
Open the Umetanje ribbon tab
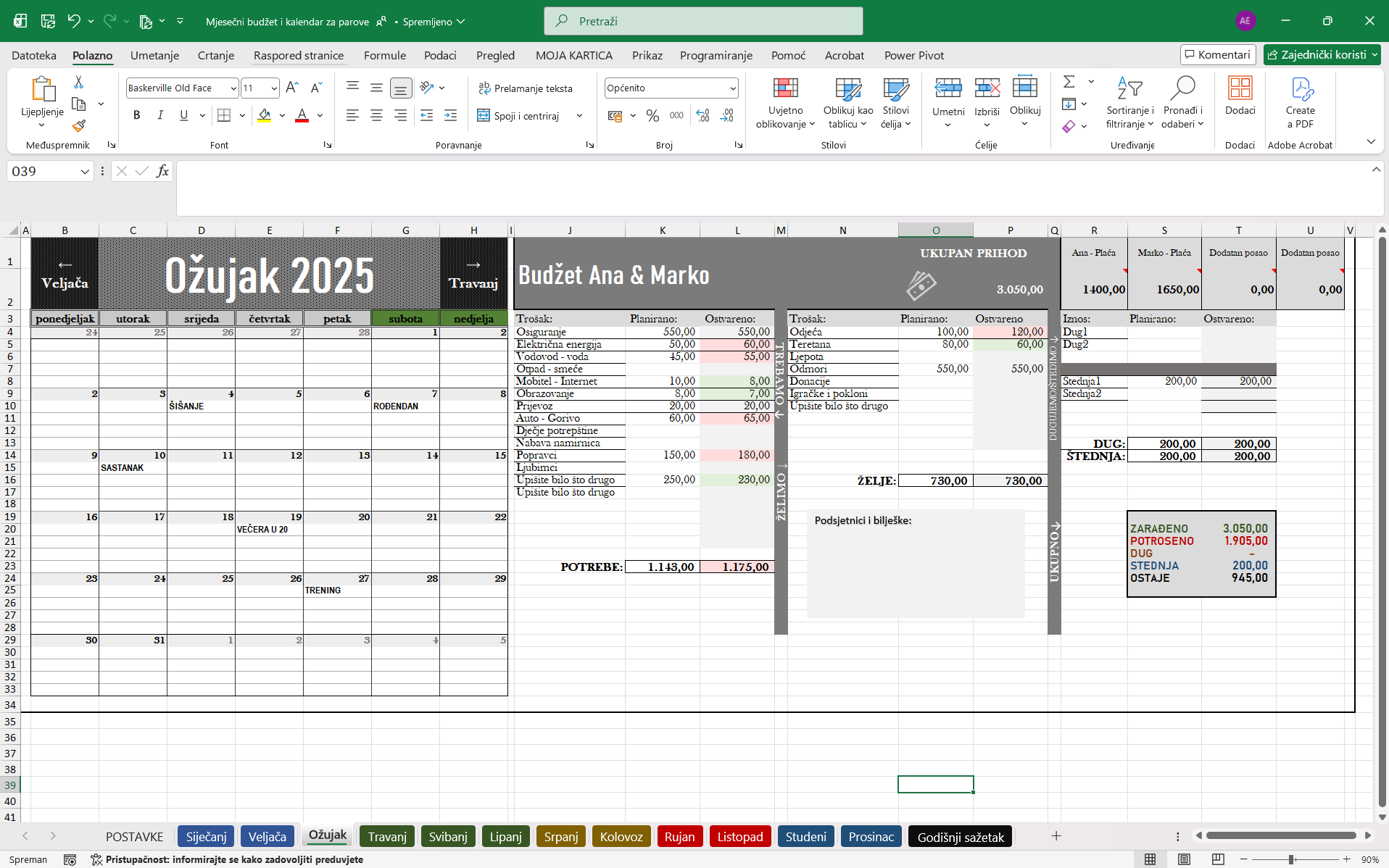[154, 55]
